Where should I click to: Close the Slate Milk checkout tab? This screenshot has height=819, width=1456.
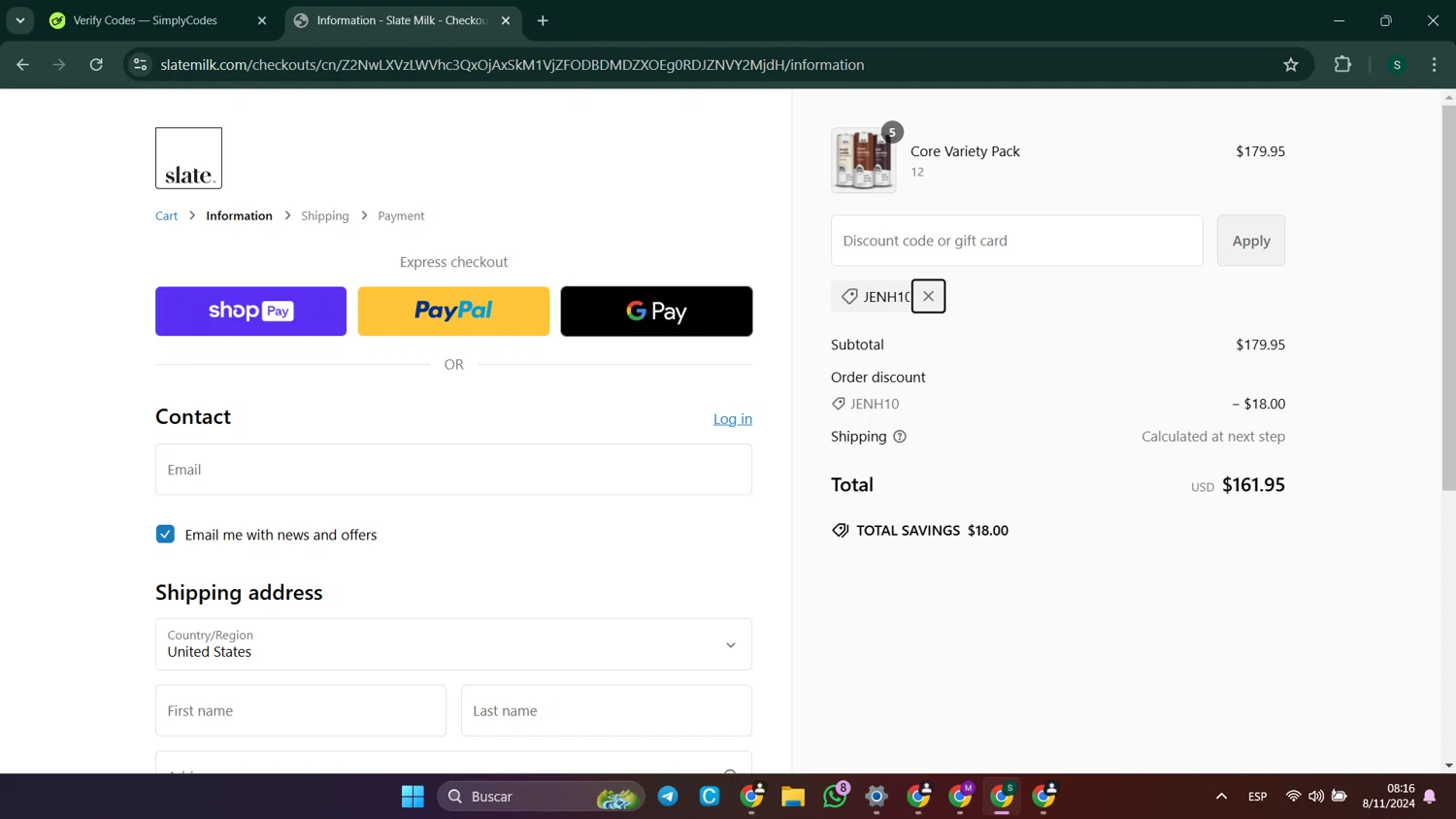[506, 20]
